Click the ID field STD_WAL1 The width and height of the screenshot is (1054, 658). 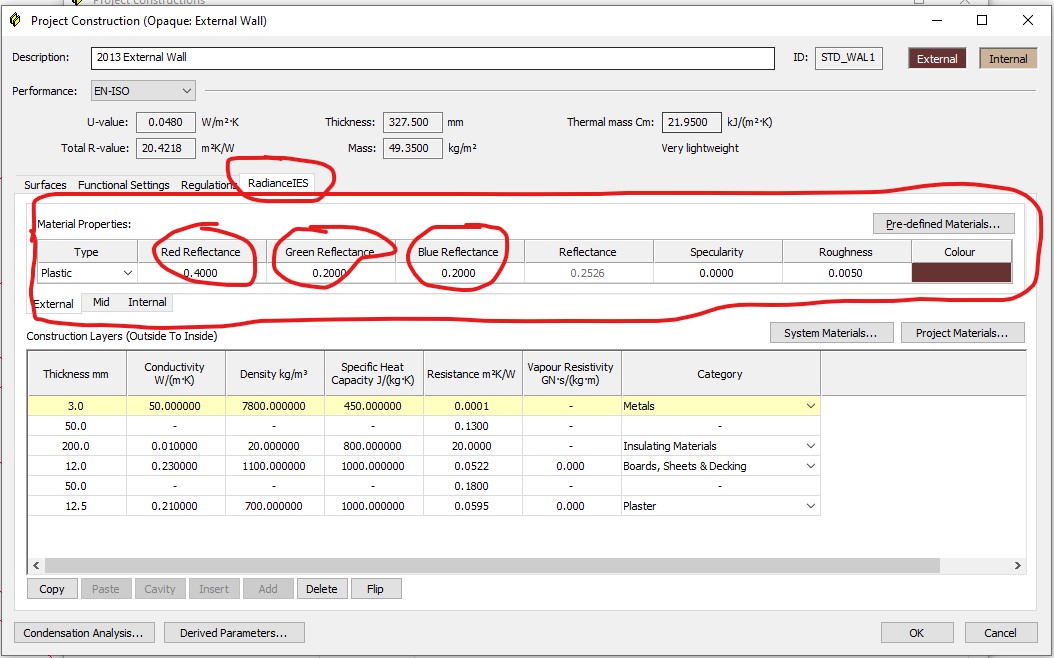pos(848,58)
